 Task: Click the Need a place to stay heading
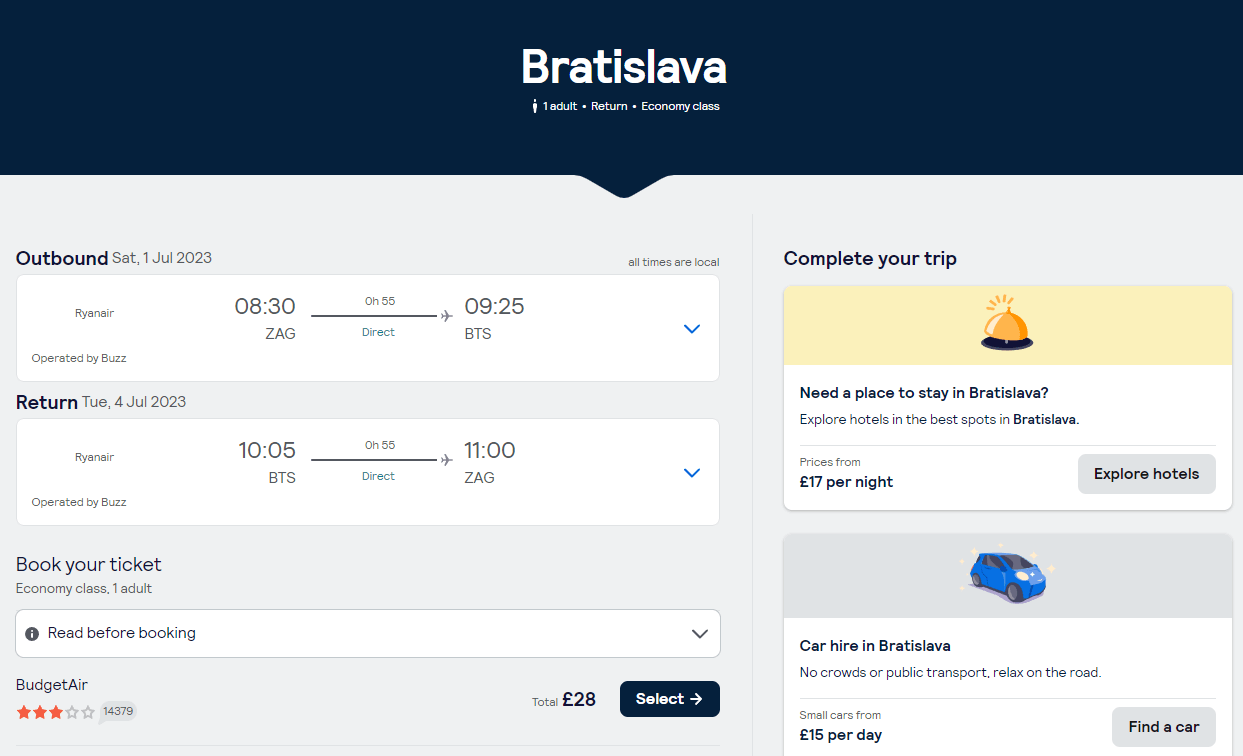click(924, 393)
